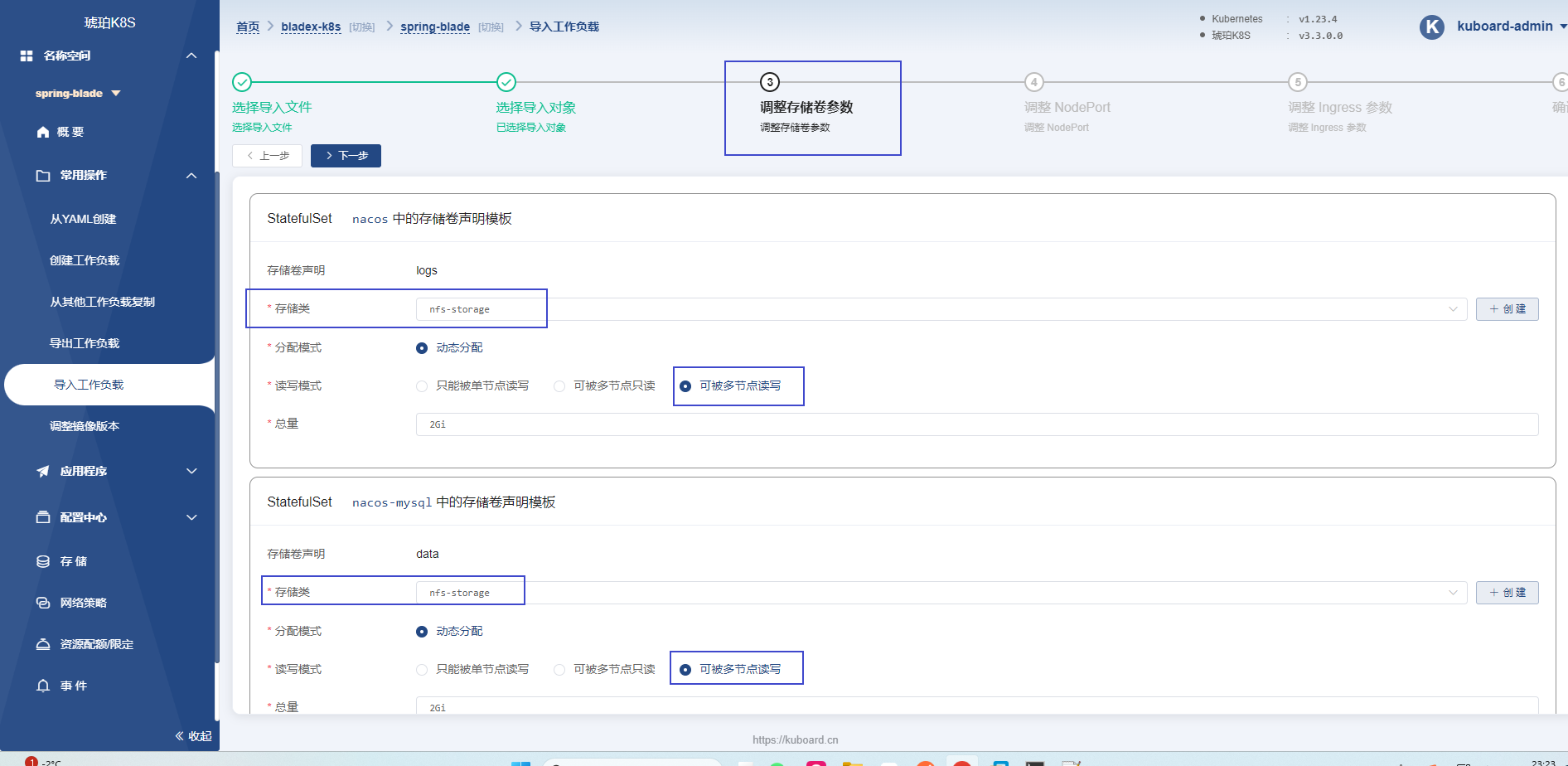This screenshot has width=1568, height=766.
Task: Open the 存储类 dropdown for nacos logs
Action: pyautogui.click(x=941, y=309)
